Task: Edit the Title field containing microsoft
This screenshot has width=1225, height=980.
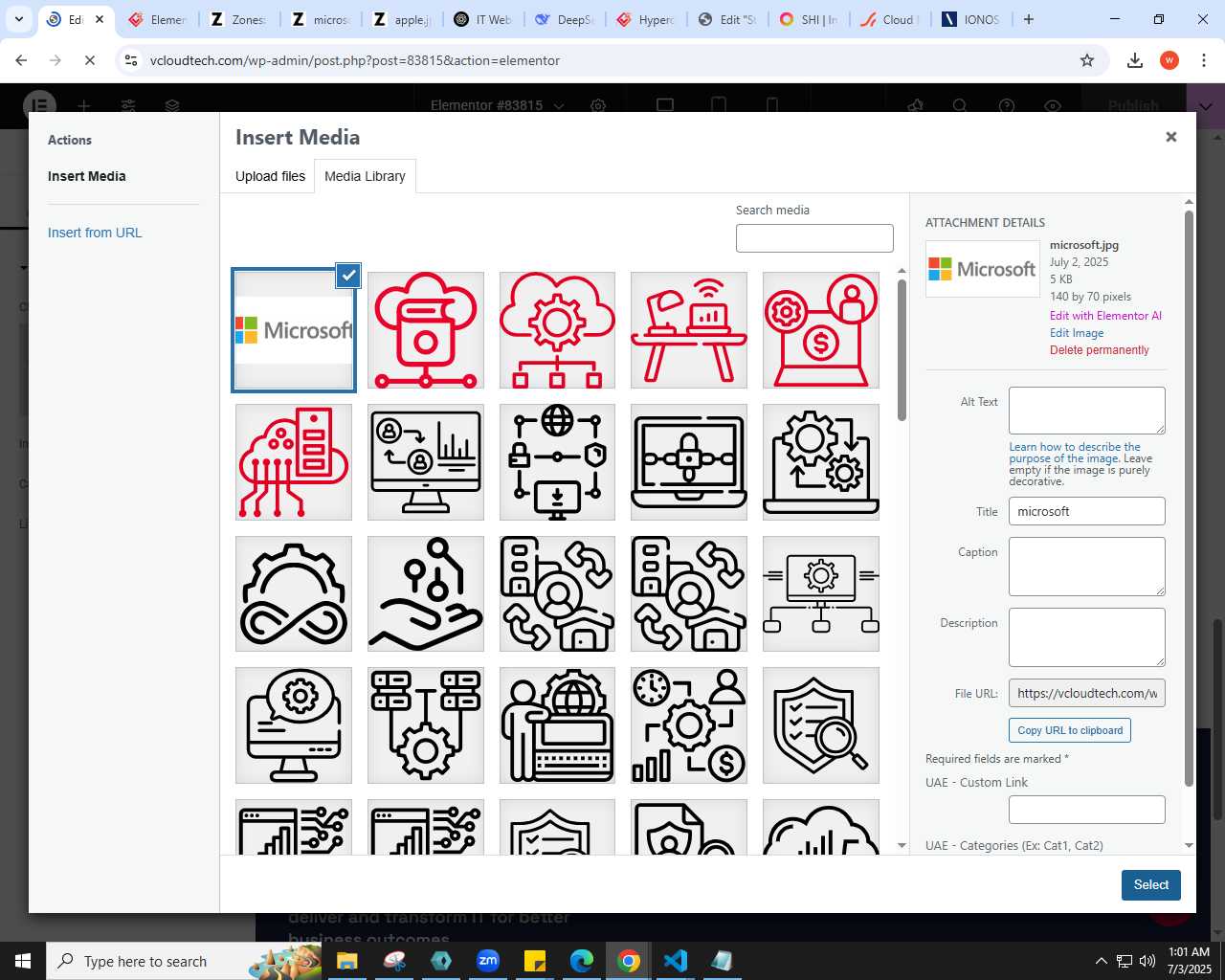Action: point(1087,511)
